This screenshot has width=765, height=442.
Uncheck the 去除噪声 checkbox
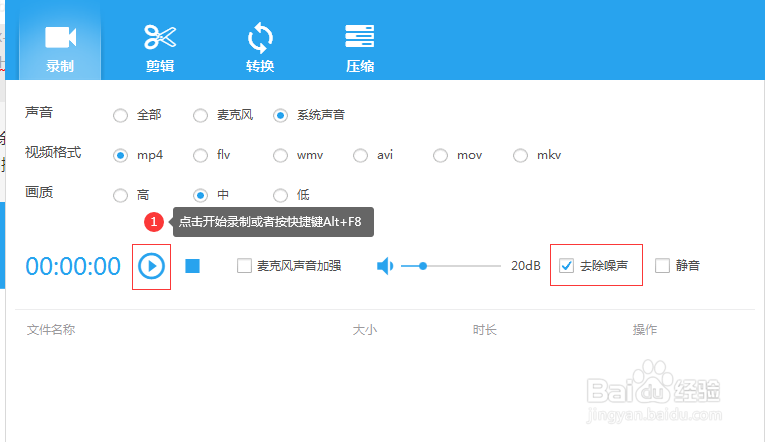[x=566, y=266]
